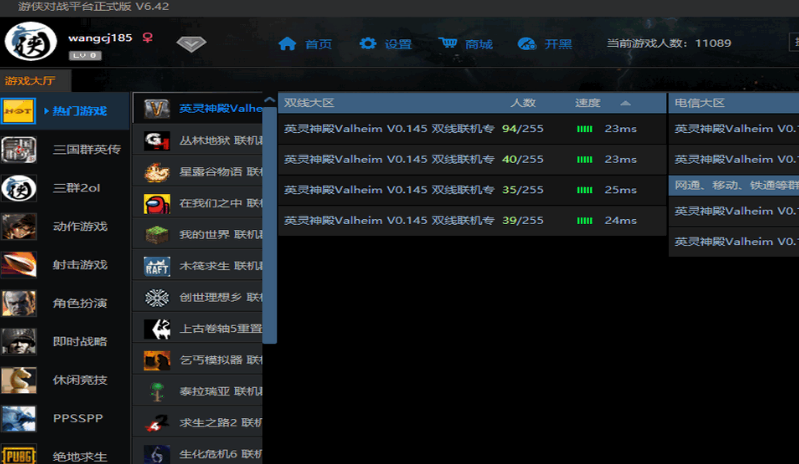The image size is (799, 464).
Task: Click the 电信大区 header
Action: 699,103
